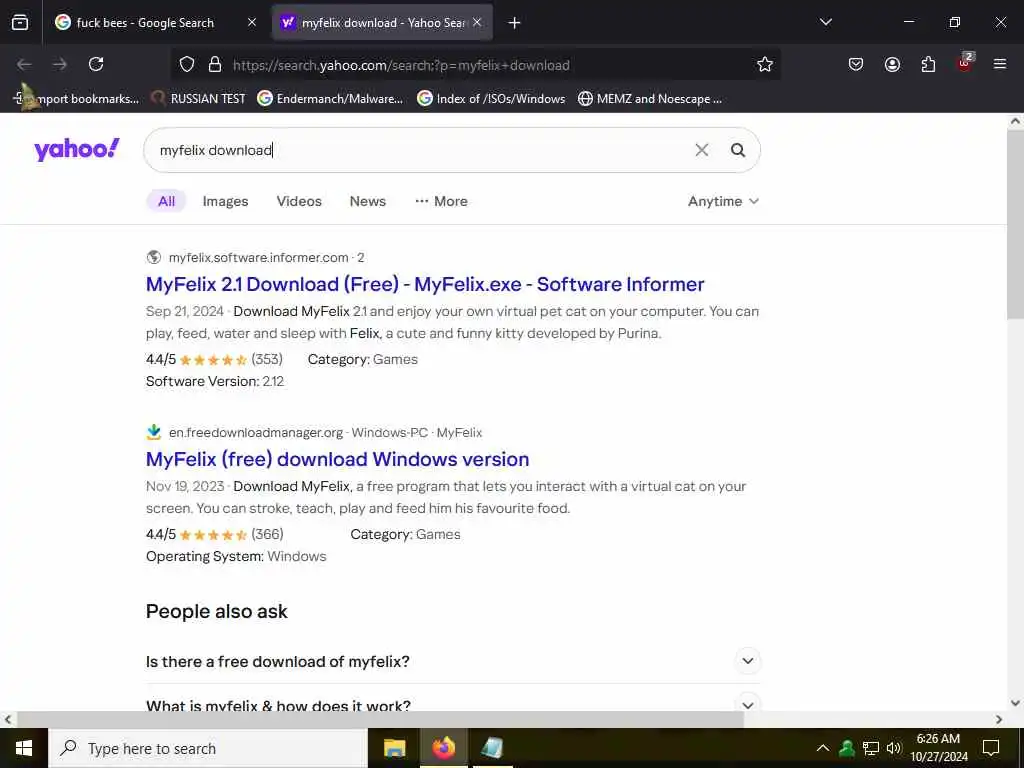
Task: Open volume control in system tray
Action: pos(894,748)
